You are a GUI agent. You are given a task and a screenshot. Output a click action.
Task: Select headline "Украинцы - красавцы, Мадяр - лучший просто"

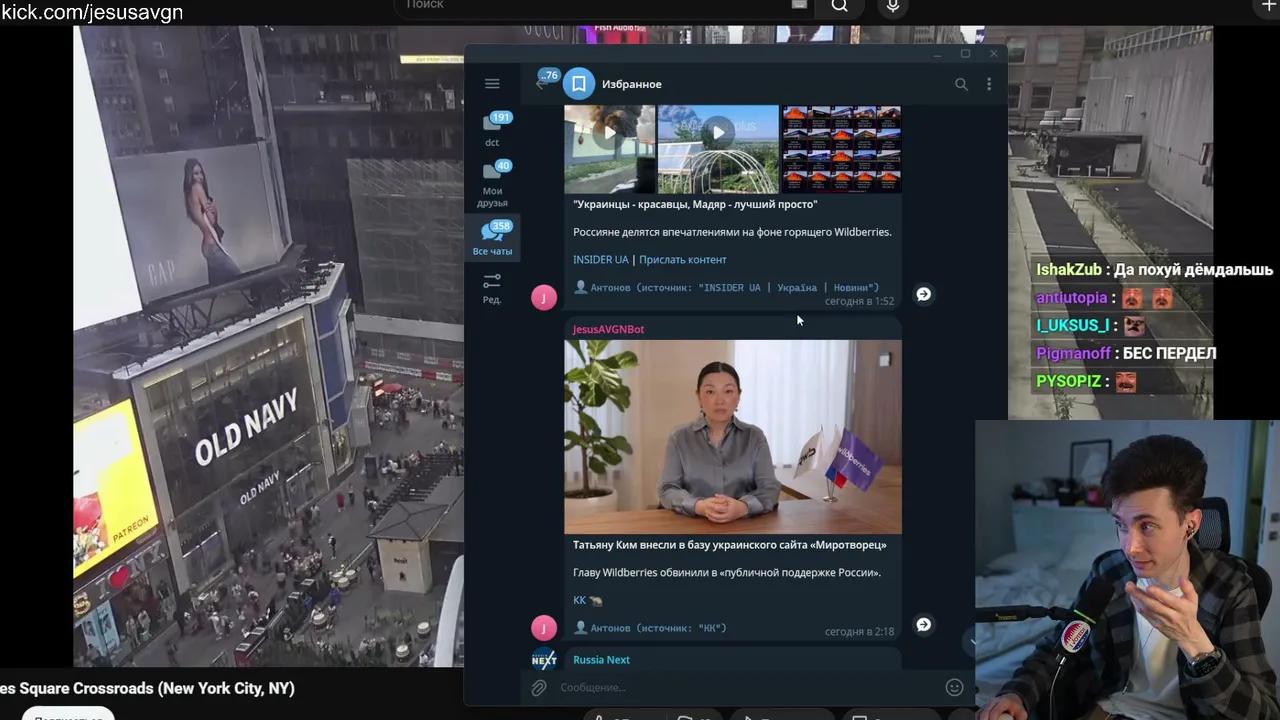tap(695, 204)
